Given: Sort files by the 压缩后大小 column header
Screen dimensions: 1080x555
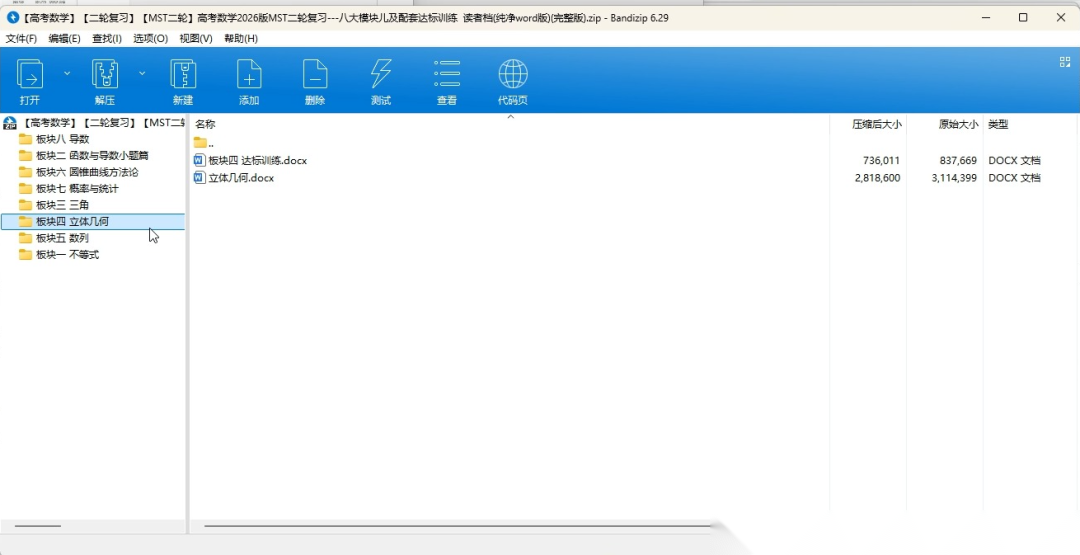Looking at the screenshot, I should (876, 124).
